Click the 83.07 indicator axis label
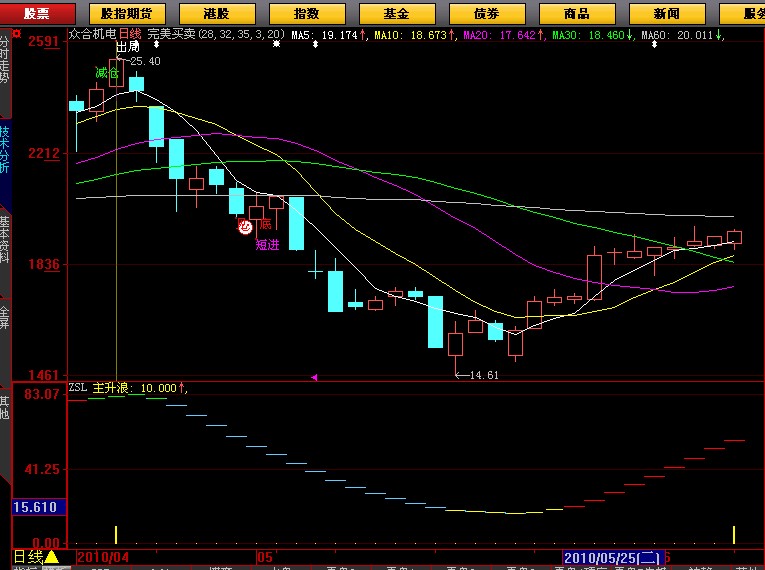 (x=42, y=394)
